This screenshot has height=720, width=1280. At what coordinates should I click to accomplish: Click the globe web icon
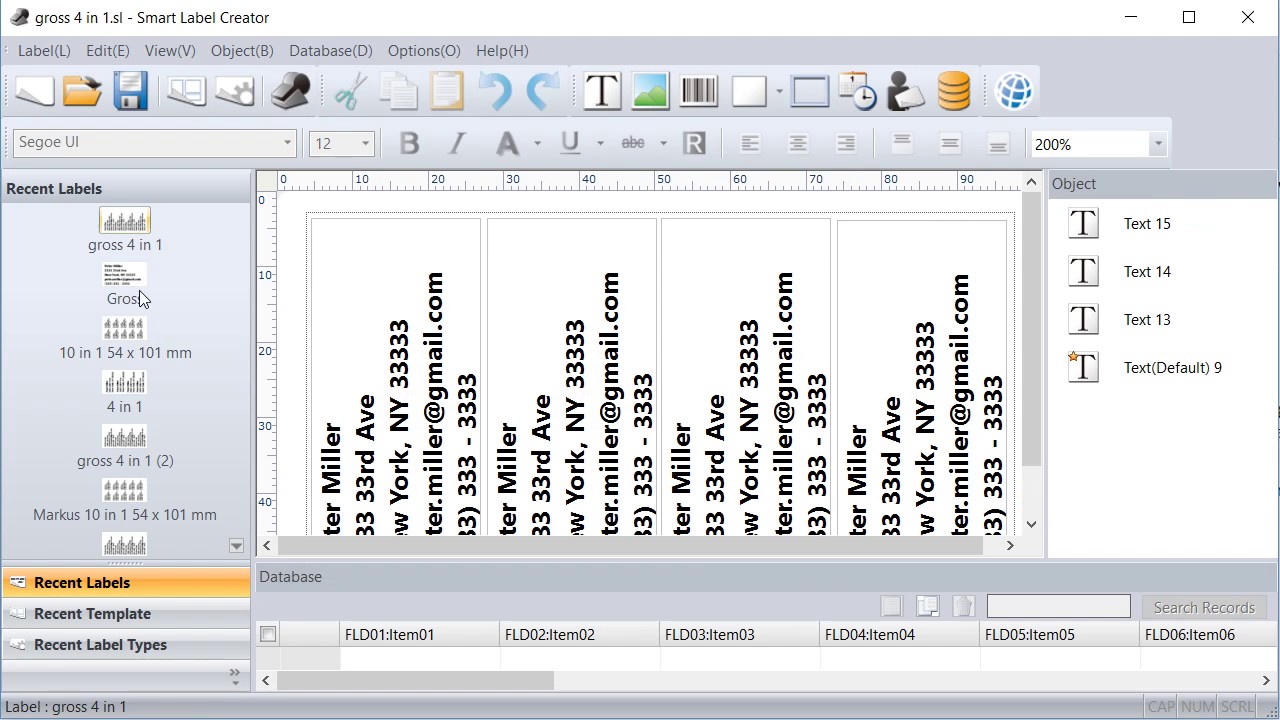pos(1014,91)
